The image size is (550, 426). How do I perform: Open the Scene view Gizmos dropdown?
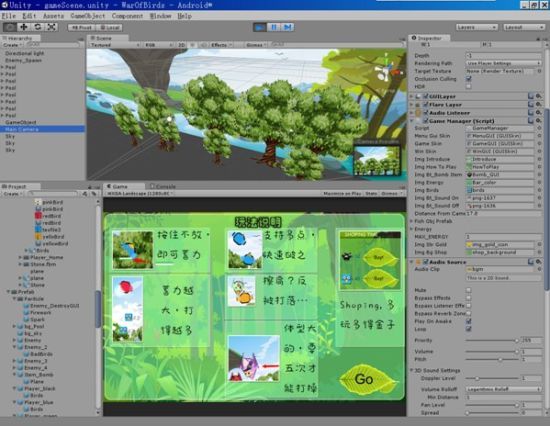point(256,45)
